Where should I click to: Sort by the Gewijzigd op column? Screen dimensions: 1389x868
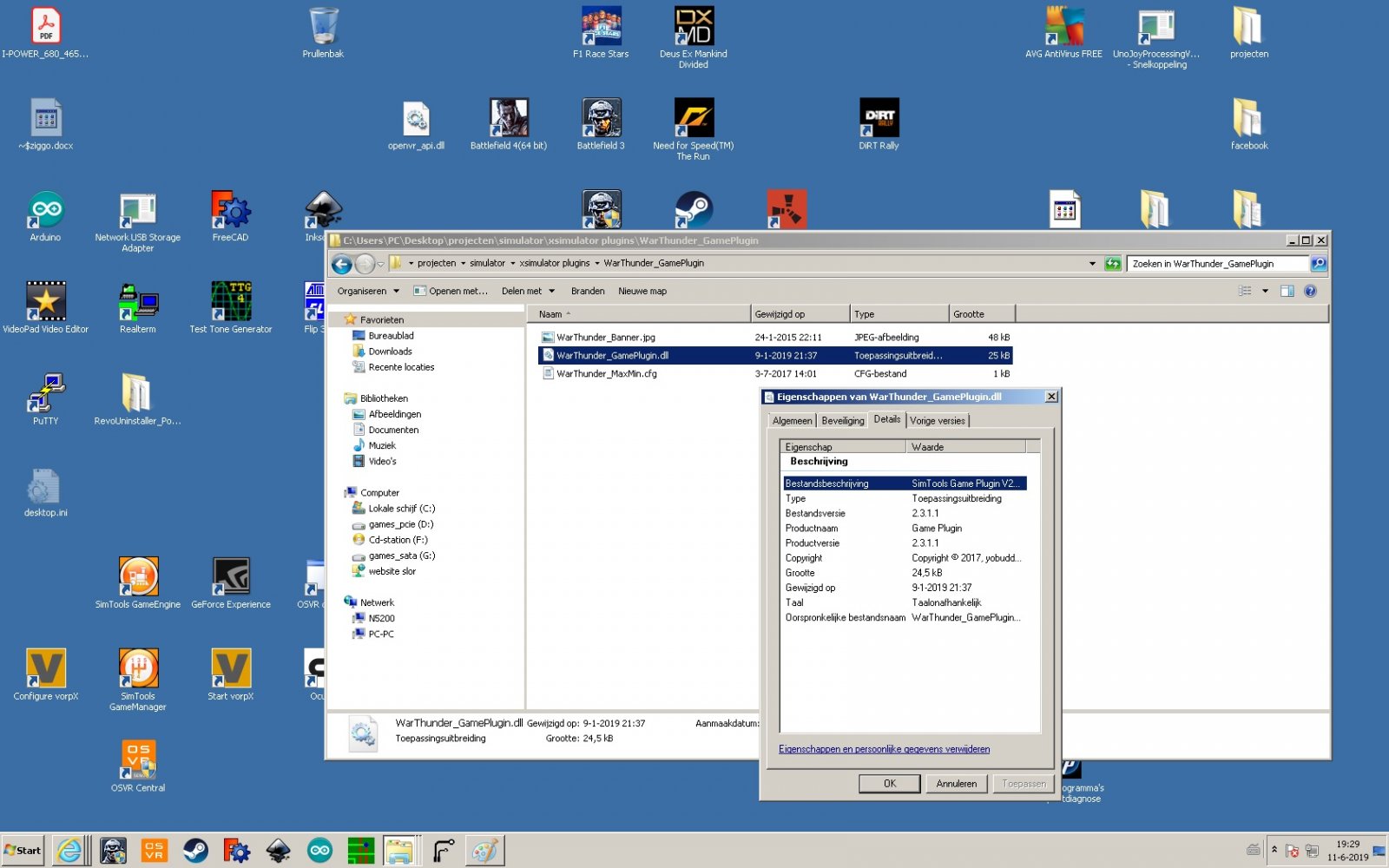[x=800, y=313]
